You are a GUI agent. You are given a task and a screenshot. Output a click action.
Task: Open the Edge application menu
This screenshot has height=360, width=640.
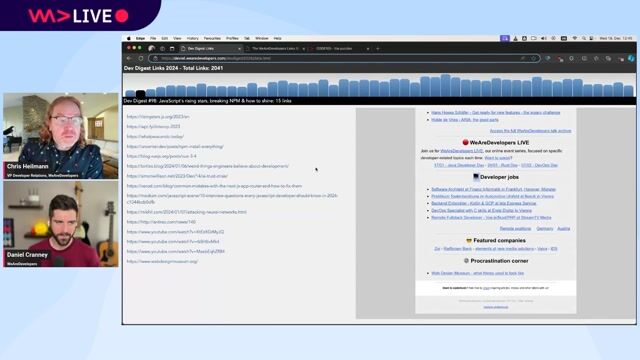point(140,38)
